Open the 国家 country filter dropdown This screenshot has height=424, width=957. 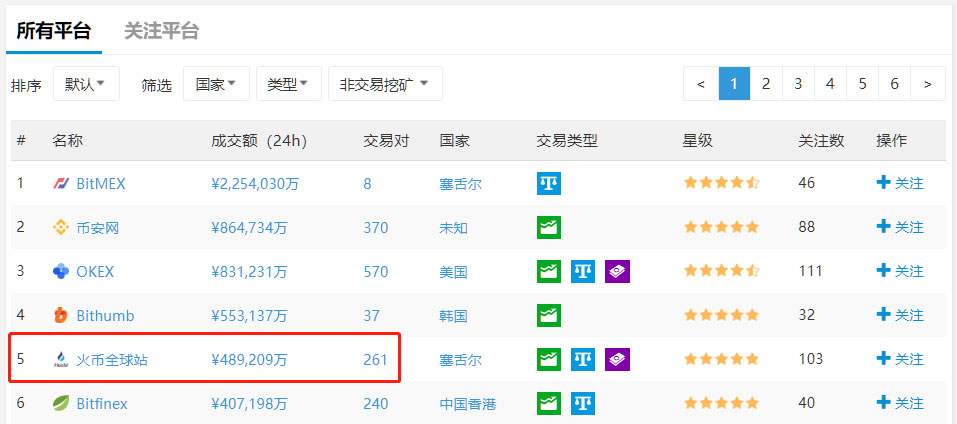pos(216,84)
